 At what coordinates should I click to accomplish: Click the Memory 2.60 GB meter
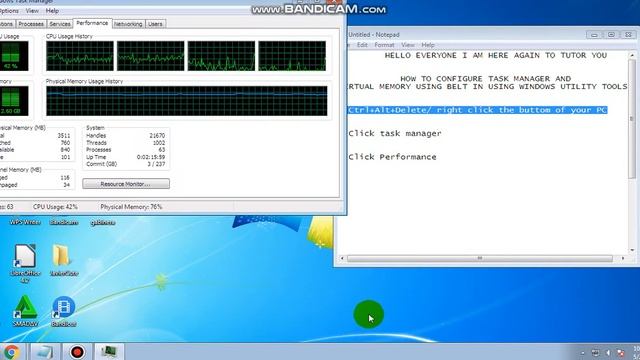[14, 101]
